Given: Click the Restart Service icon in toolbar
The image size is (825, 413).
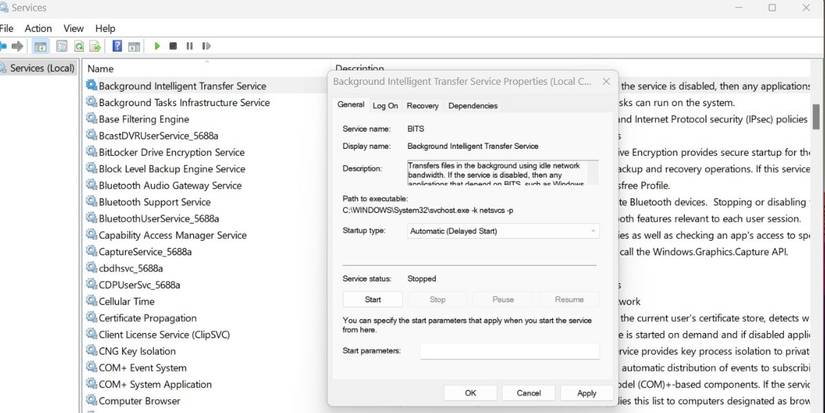Looking at the screenshot, I should [x=205, y=46].
